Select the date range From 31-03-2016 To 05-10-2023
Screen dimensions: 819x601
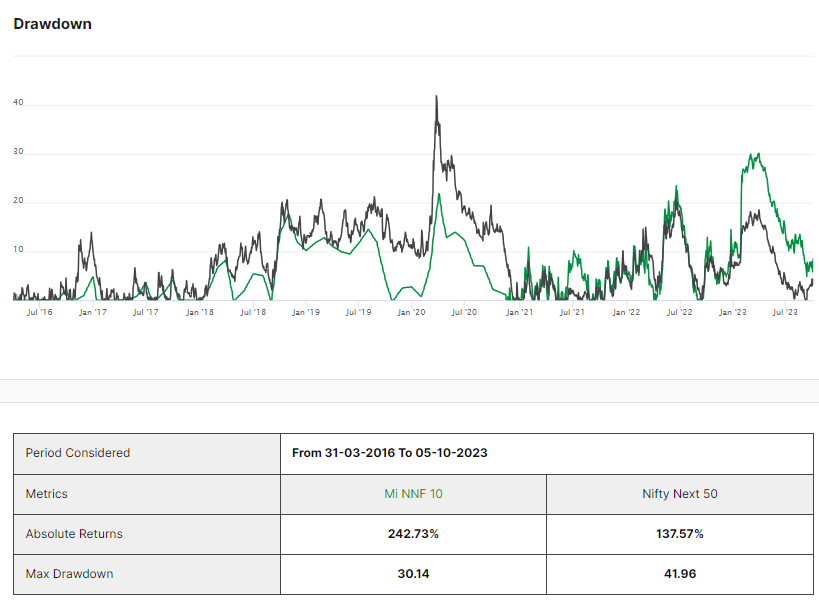(x=390, y=453)
